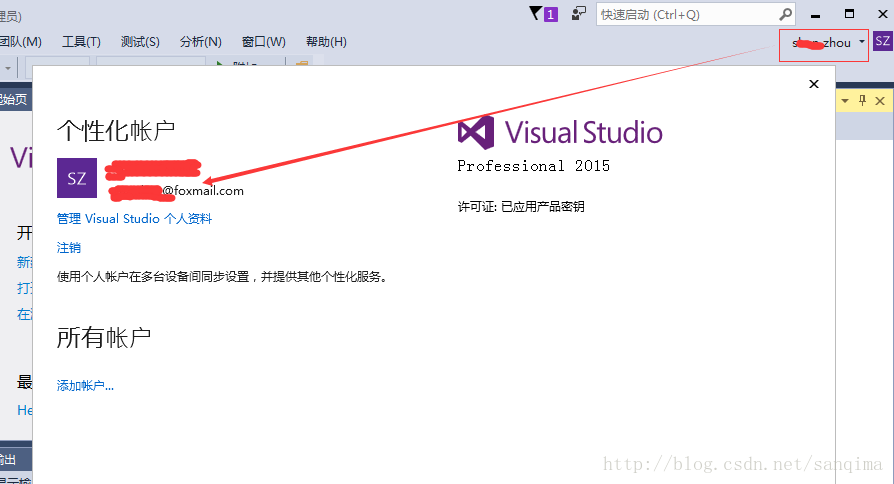
Task: Open the notifications flag icon
Action: click(543, 14)
